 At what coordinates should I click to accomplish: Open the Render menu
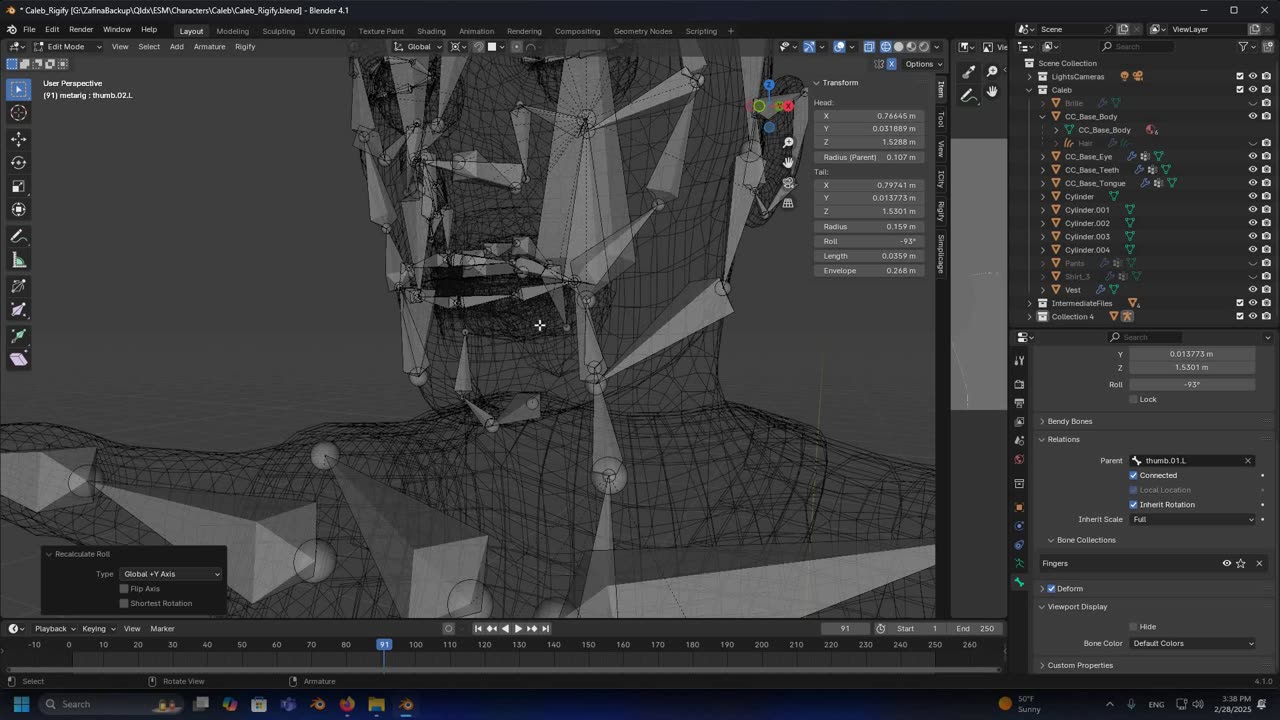pos(81,30)
